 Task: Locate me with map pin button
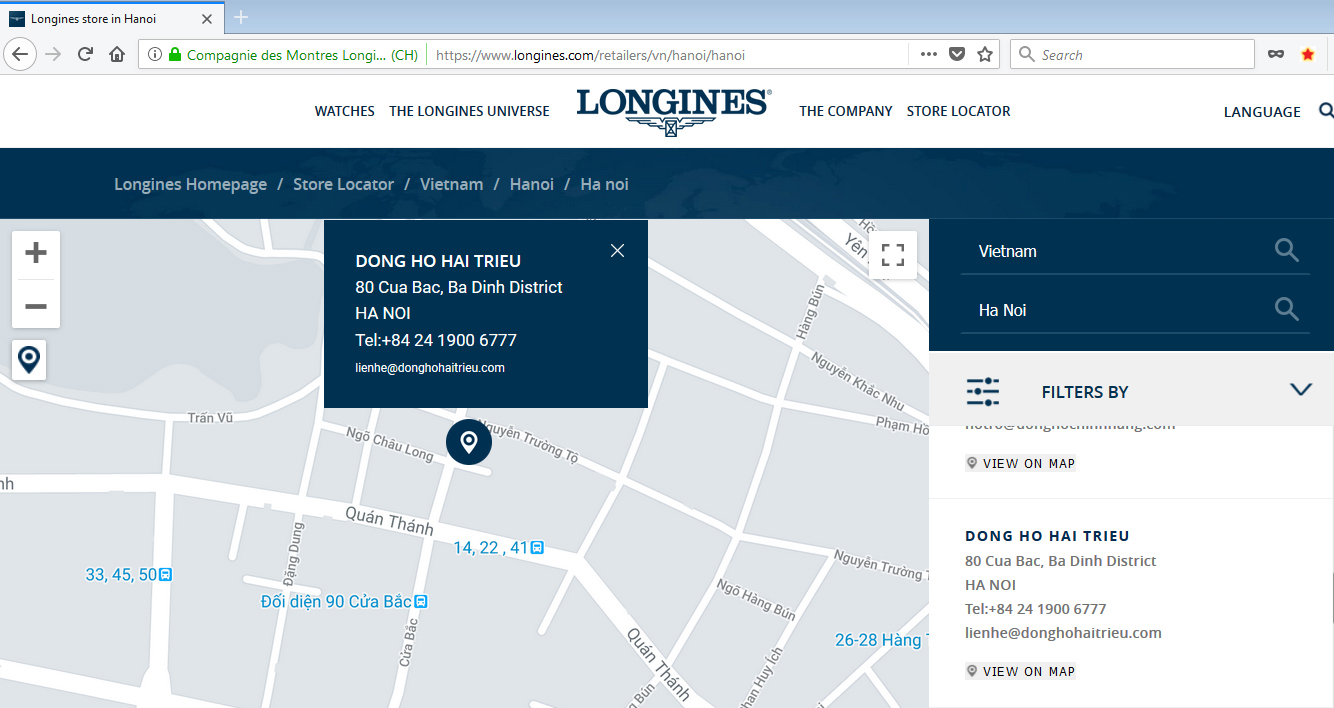pos(29,359)
